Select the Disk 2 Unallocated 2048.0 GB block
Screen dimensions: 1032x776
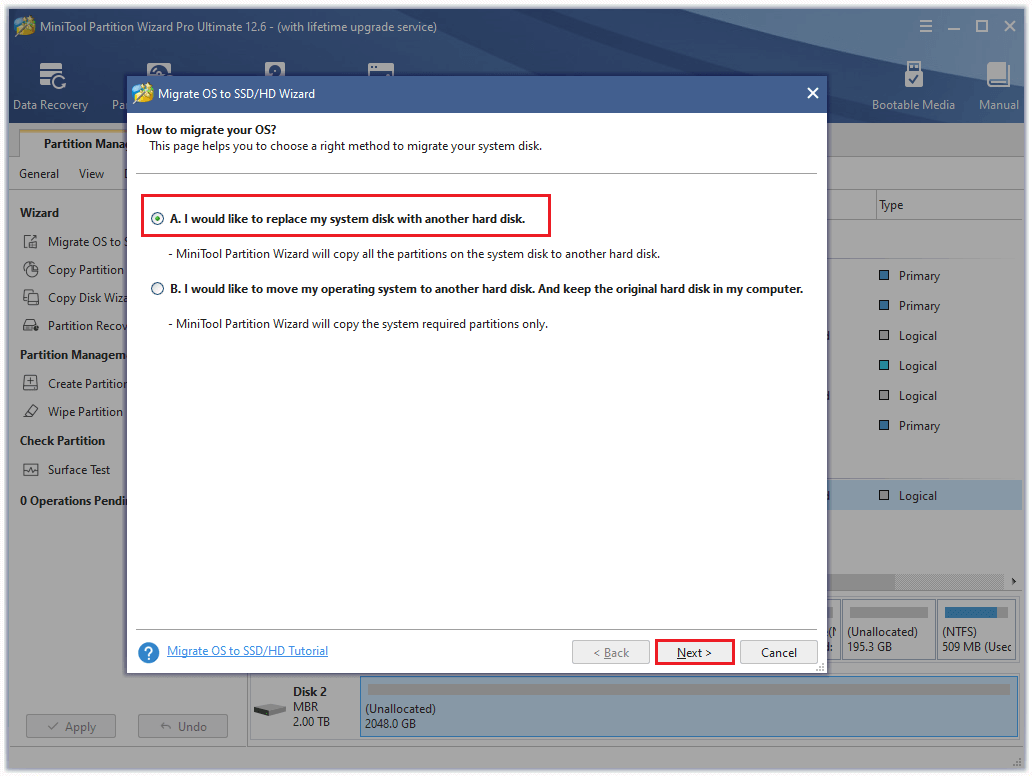[x=688, y=706]
